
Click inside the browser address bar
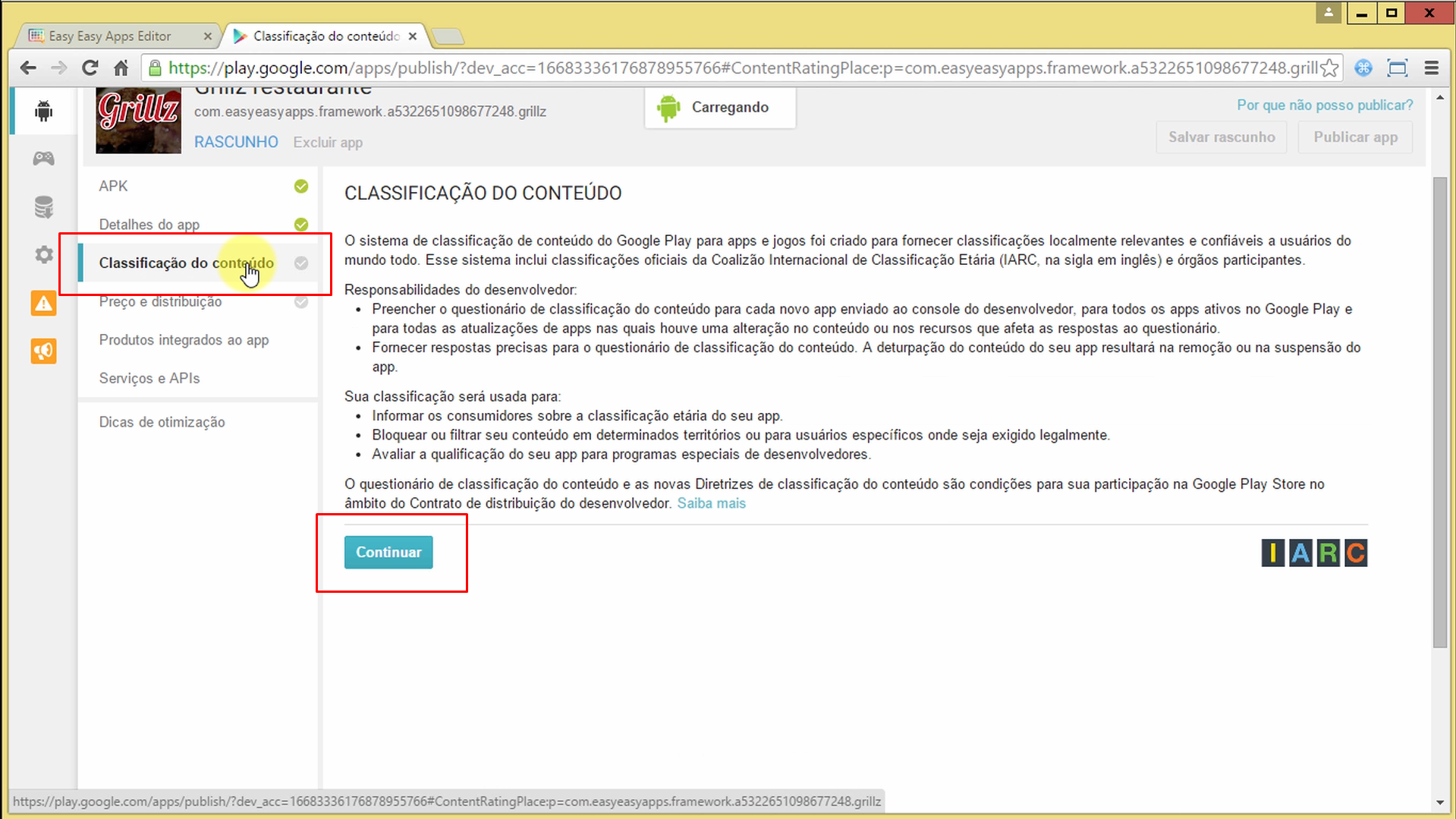683,68
